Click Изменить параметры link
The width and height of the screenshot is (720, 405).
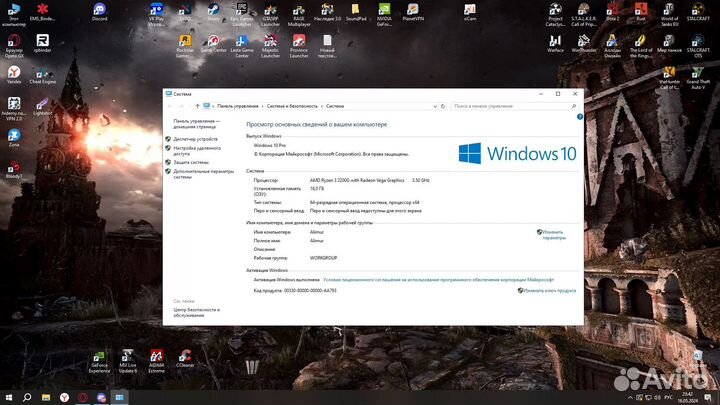click(554, 235)
